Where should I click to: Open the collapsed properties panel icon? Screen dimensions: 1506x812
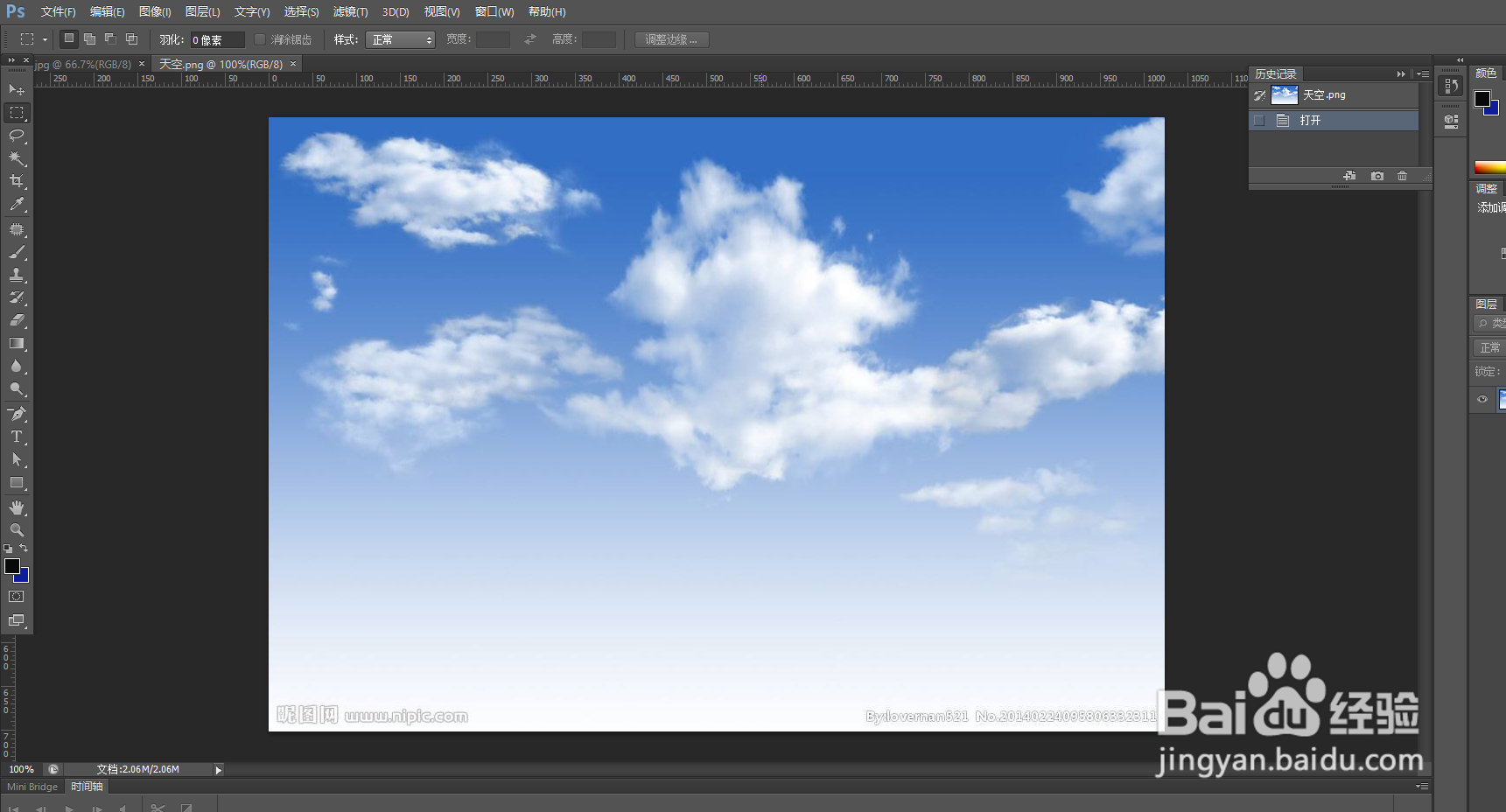(1451, 122)
